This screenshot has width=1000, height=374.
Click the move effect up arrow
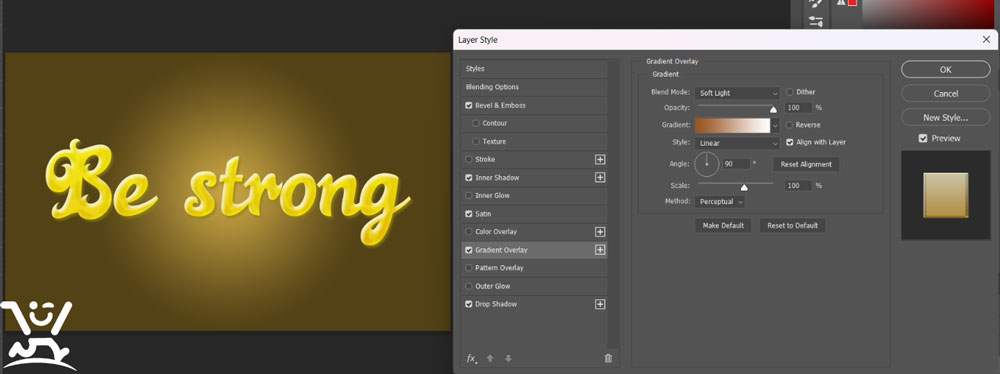[x=490, y=359]
